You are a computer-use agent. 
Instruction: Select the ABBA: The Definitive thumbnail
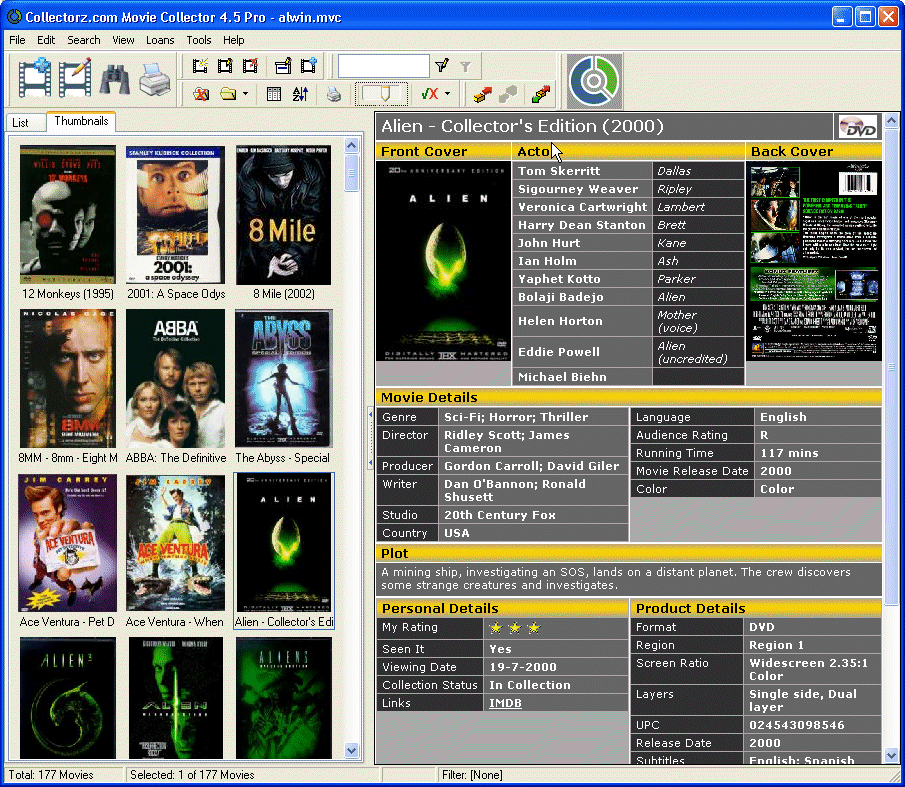(x=175, y=386)
